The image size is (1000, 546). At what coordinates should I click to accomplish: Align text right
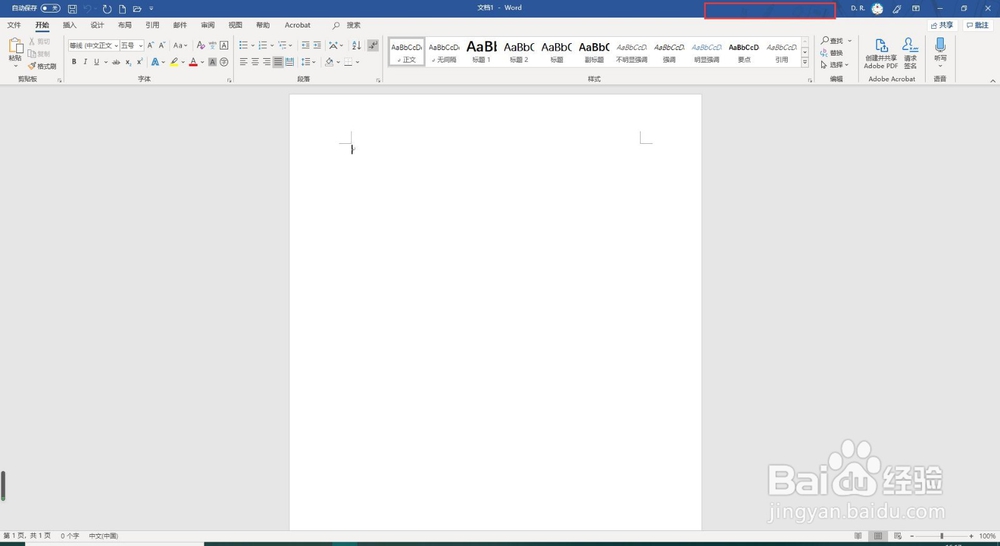[x=267, y=62]
